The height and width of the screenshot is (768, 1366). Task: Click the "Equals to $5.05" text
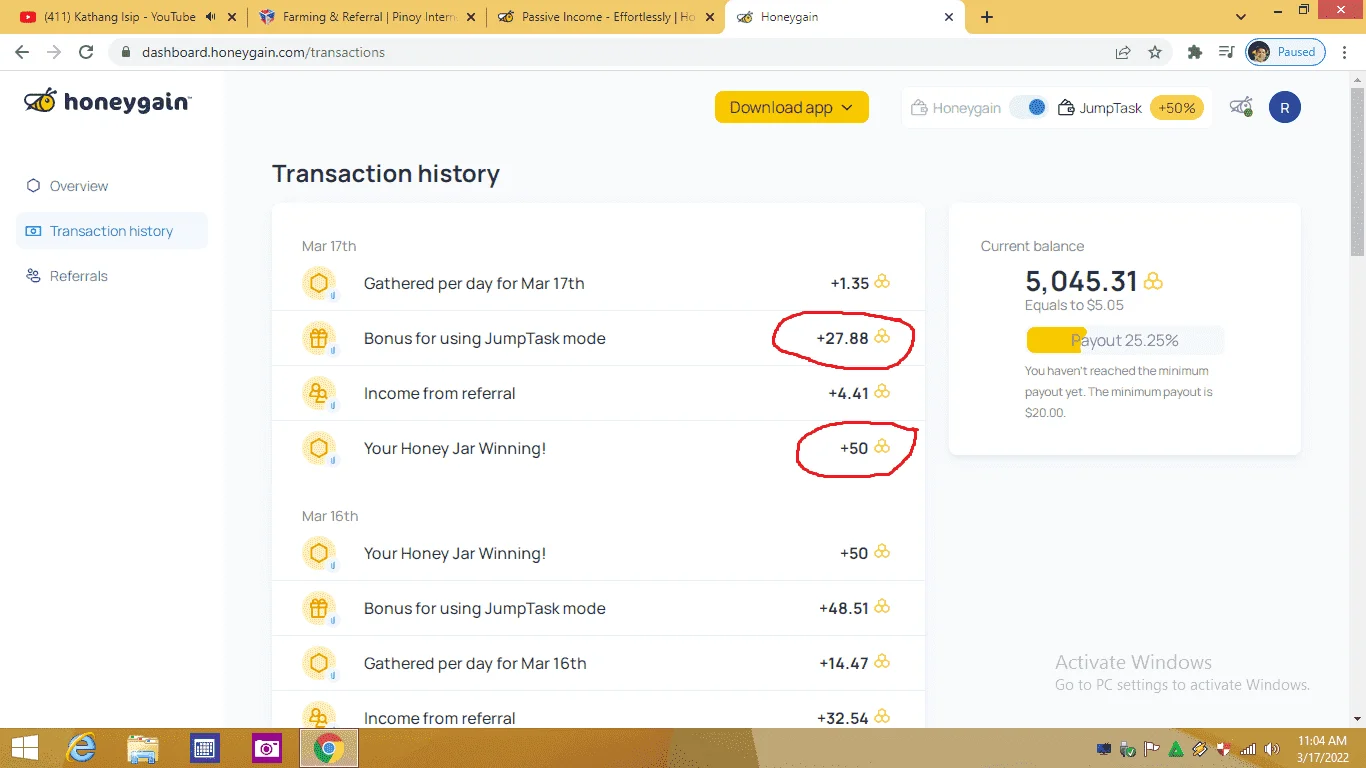1074,305
